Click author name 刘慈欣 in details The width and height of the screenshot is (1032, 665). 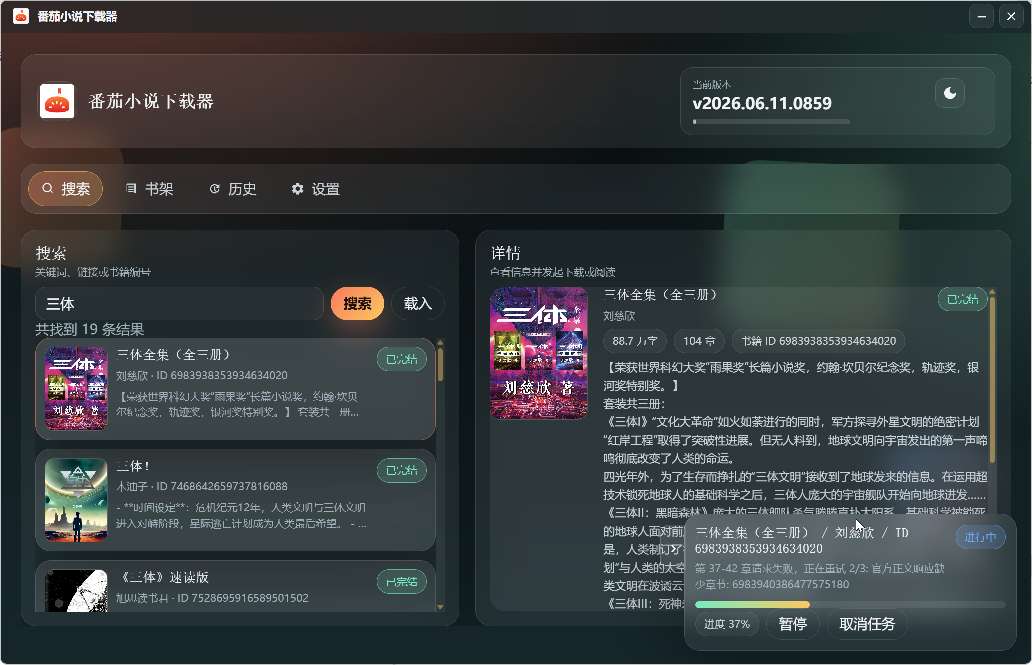tap(619, 316)
